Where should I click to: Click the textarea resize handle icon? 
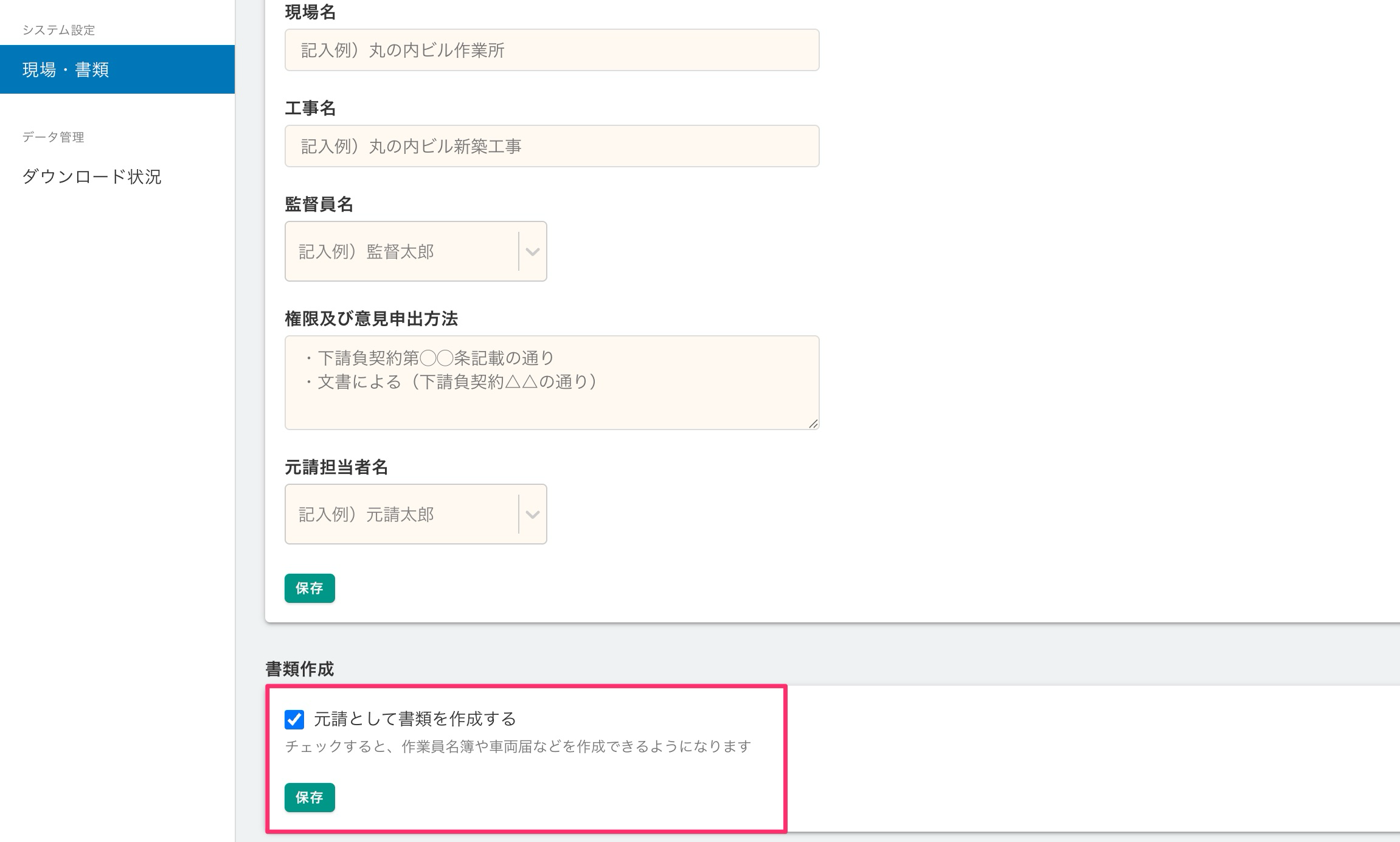(814, 423)
